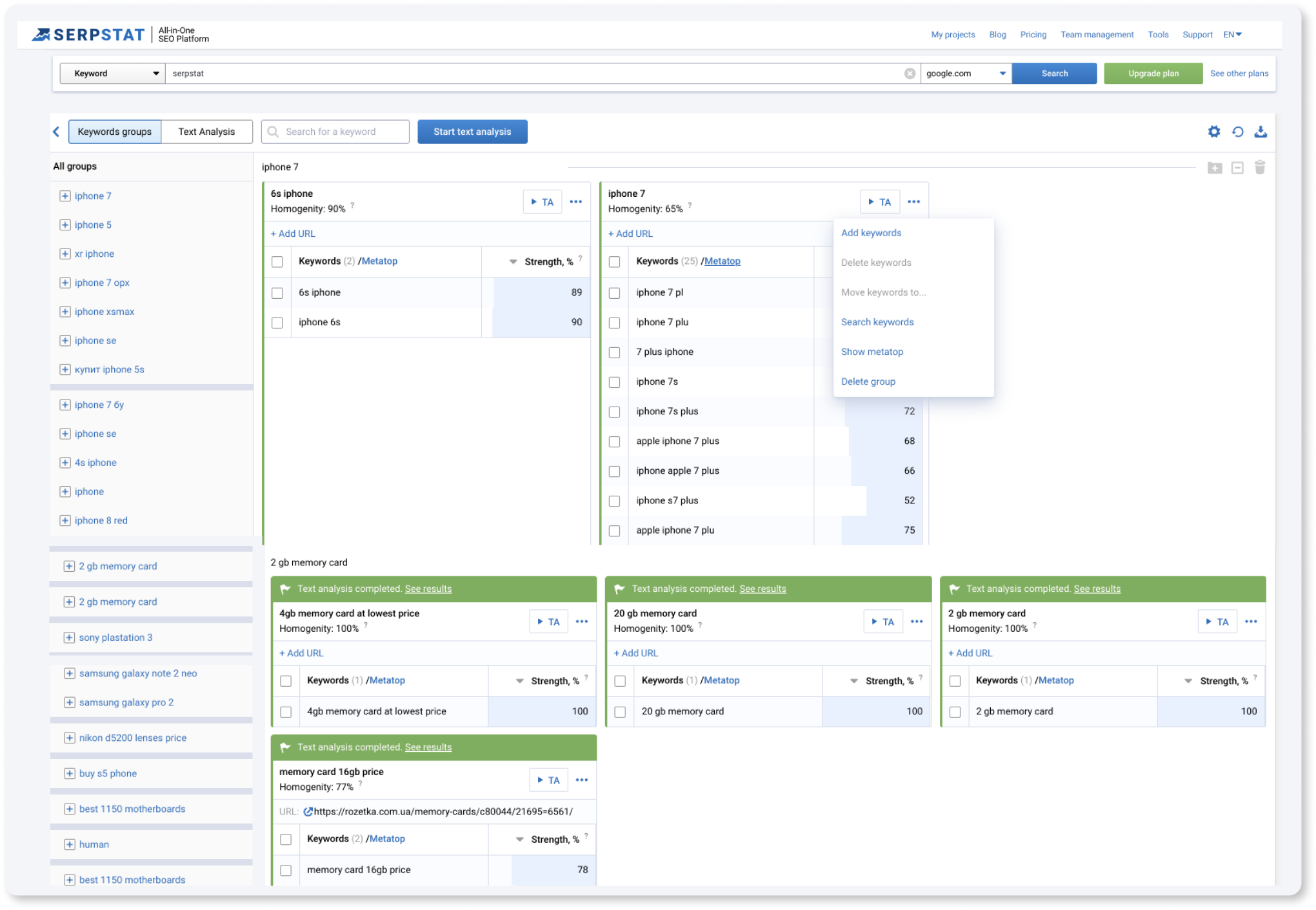
Task: Select all keywords in 6s iphone group
Action: [277, 261]
